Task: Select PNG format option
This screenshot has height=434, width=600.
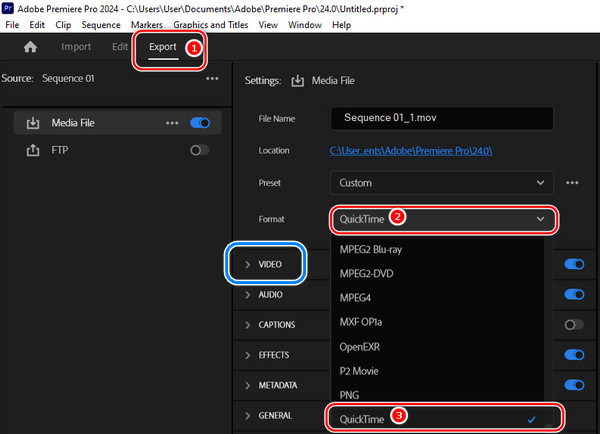Action: [x=437, y=395]
